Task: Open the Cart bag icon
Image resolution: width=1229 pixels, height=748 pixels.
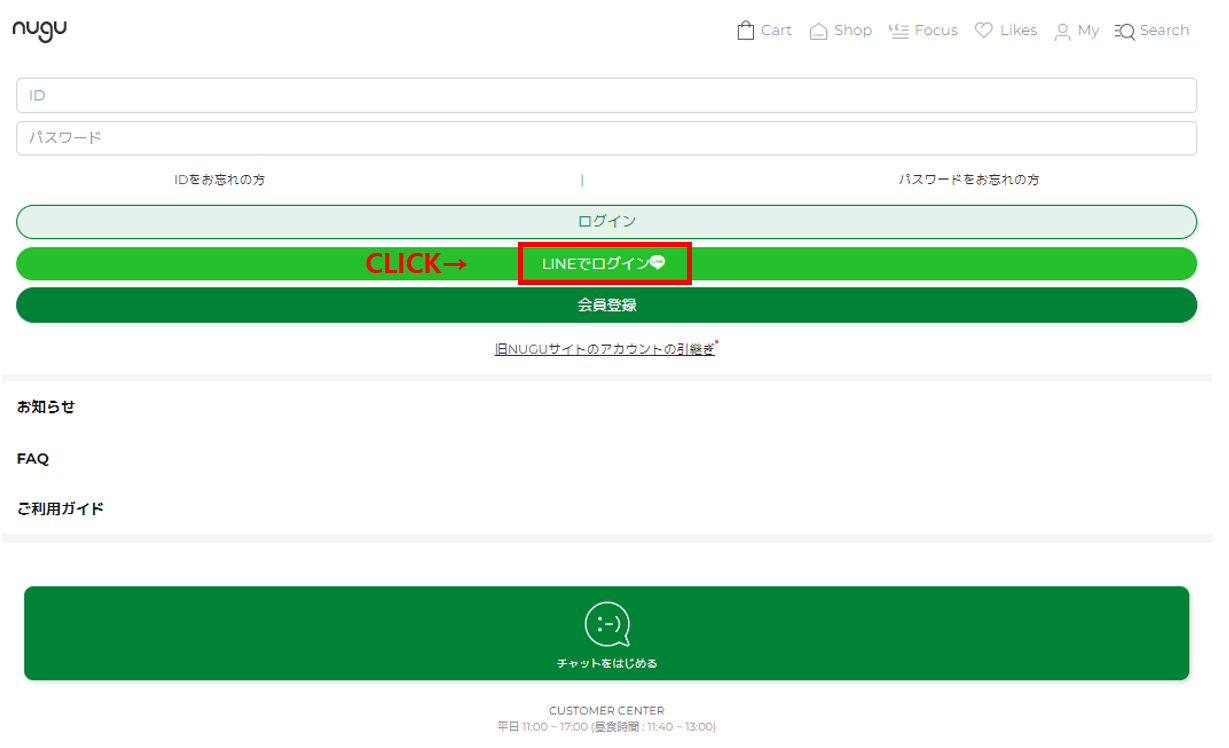Action: tap(745, 31)
